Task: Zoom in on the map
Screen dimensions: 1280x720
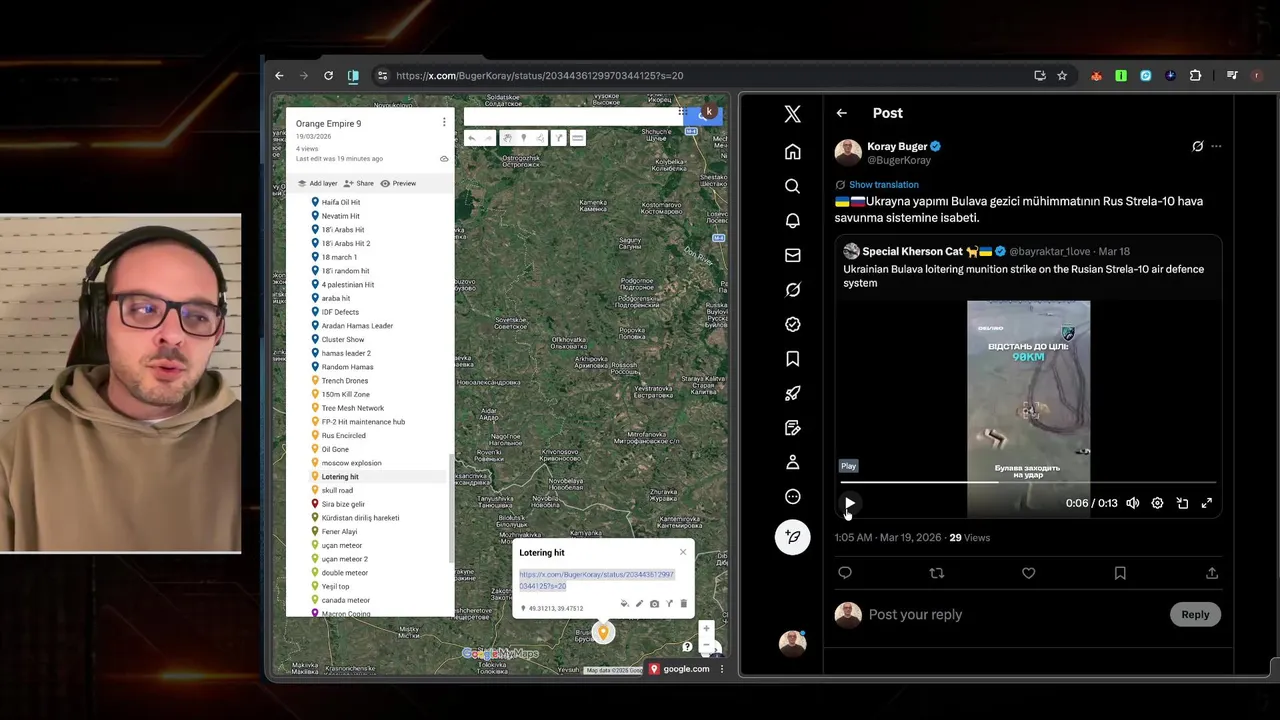Action: tap(706, 629)
